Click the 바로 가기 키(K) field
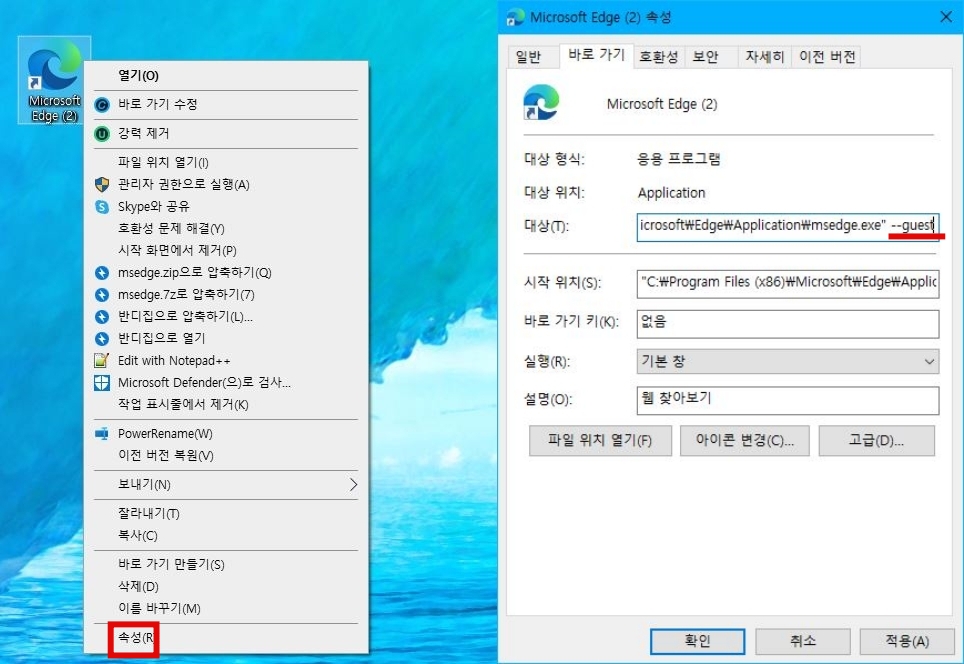This screenshot has width=964, height=664. (788, 323)
